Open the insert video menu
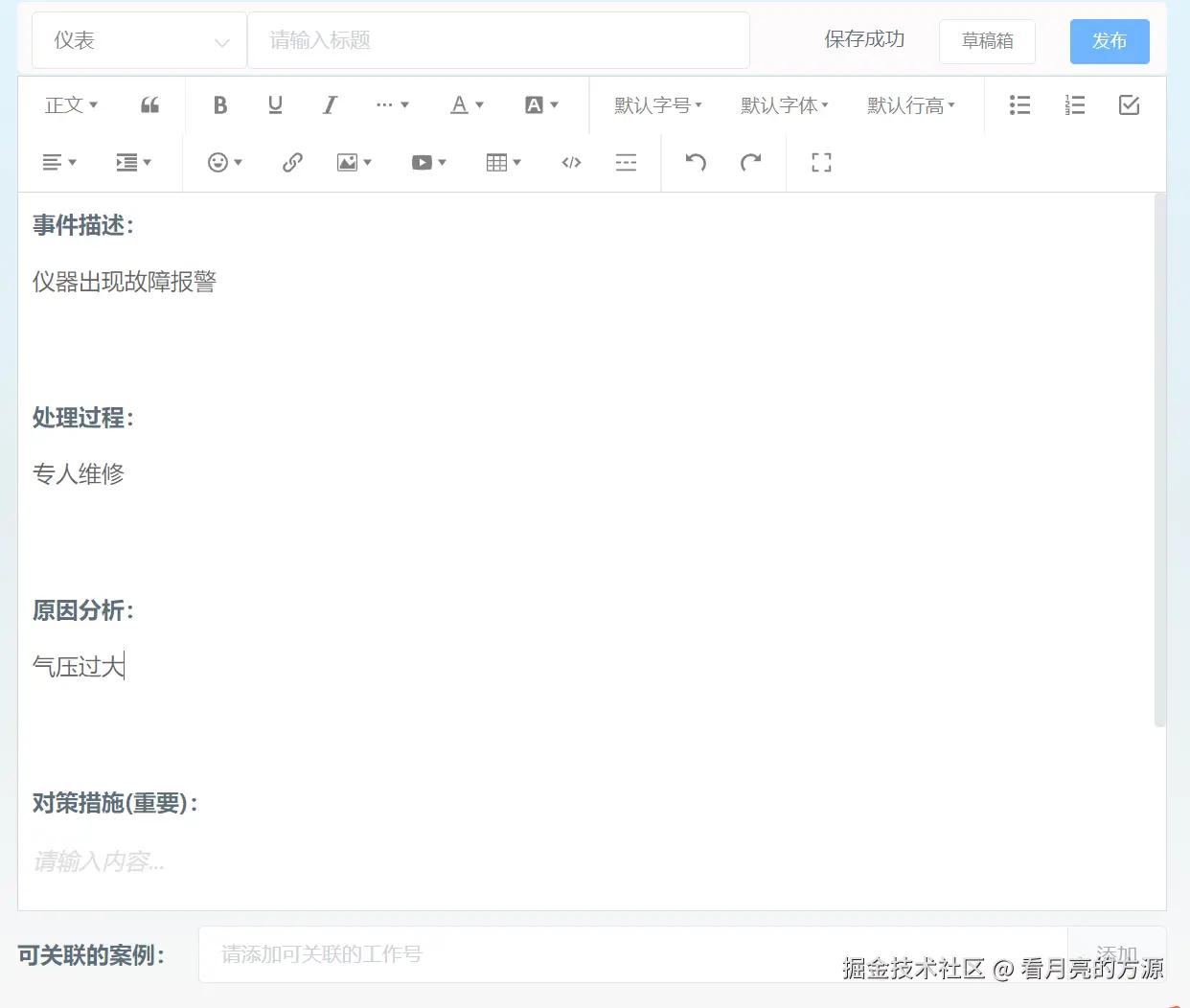Image resolution: width=1190 pixels, height=1008 pixels. click(429, 163)
